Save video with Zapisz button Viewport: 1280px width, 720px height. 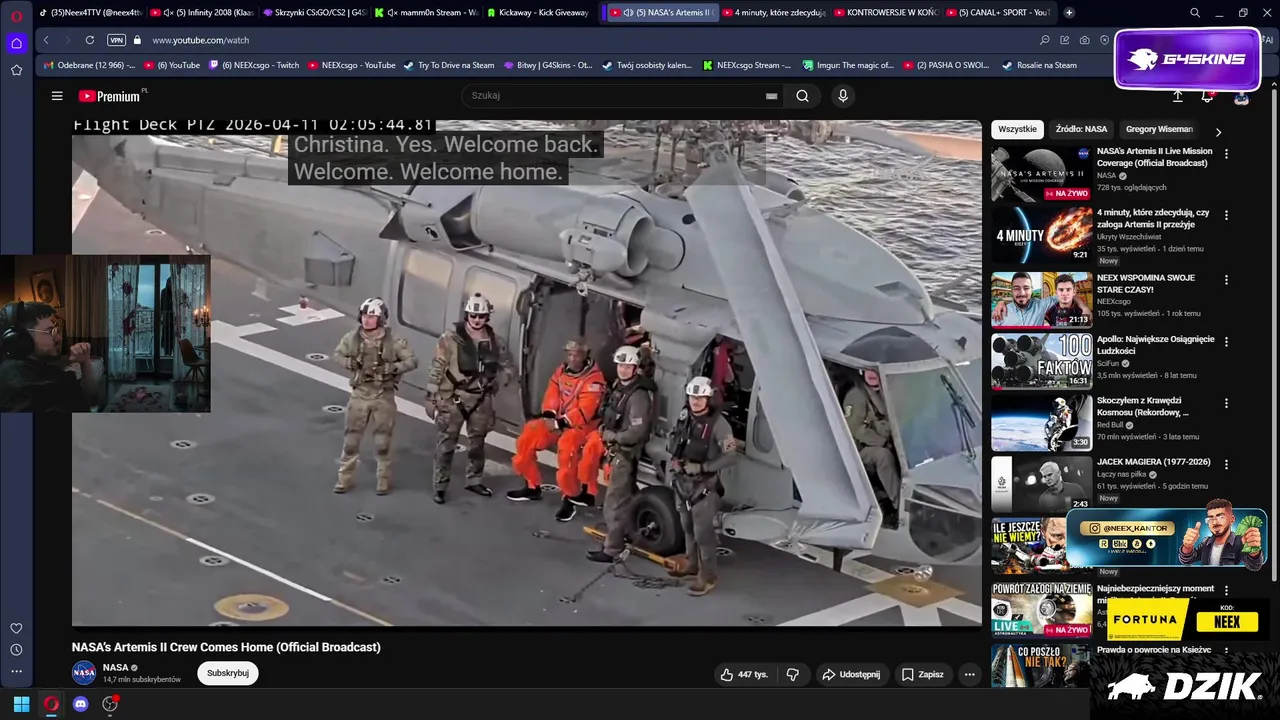coord(922,675)
